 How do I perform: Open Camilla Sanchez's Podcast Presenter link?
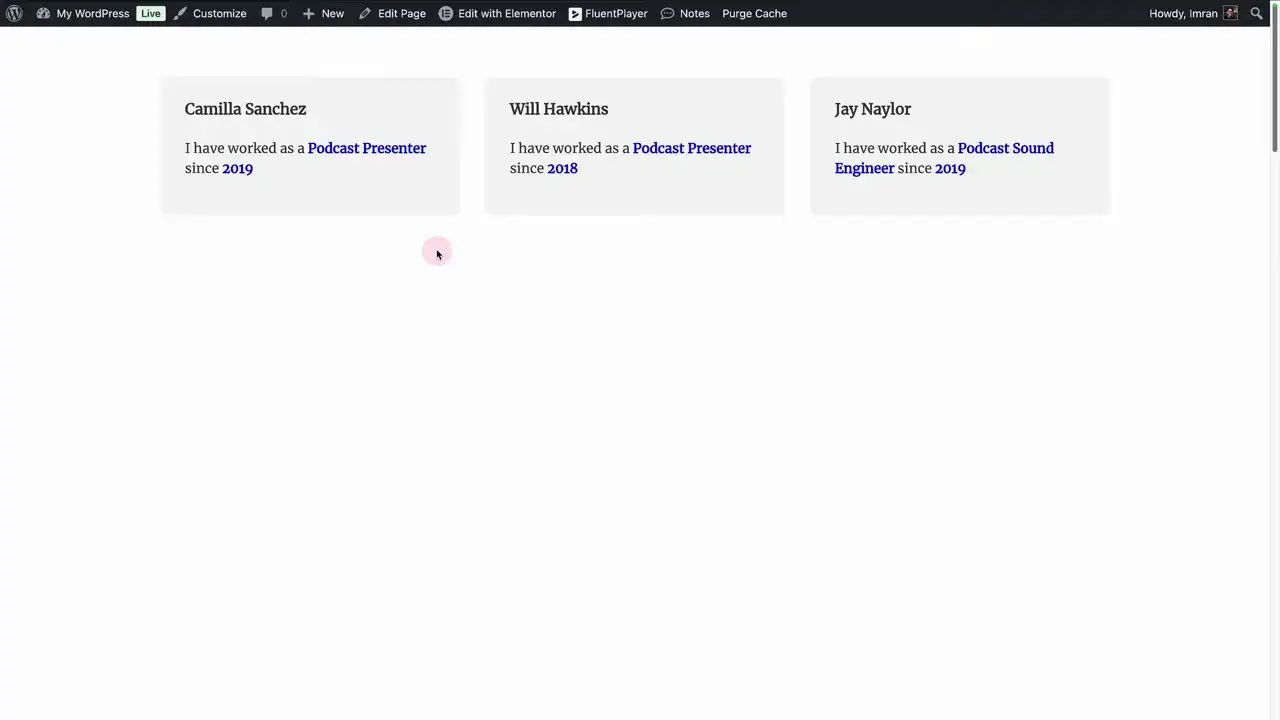point(366,148)
